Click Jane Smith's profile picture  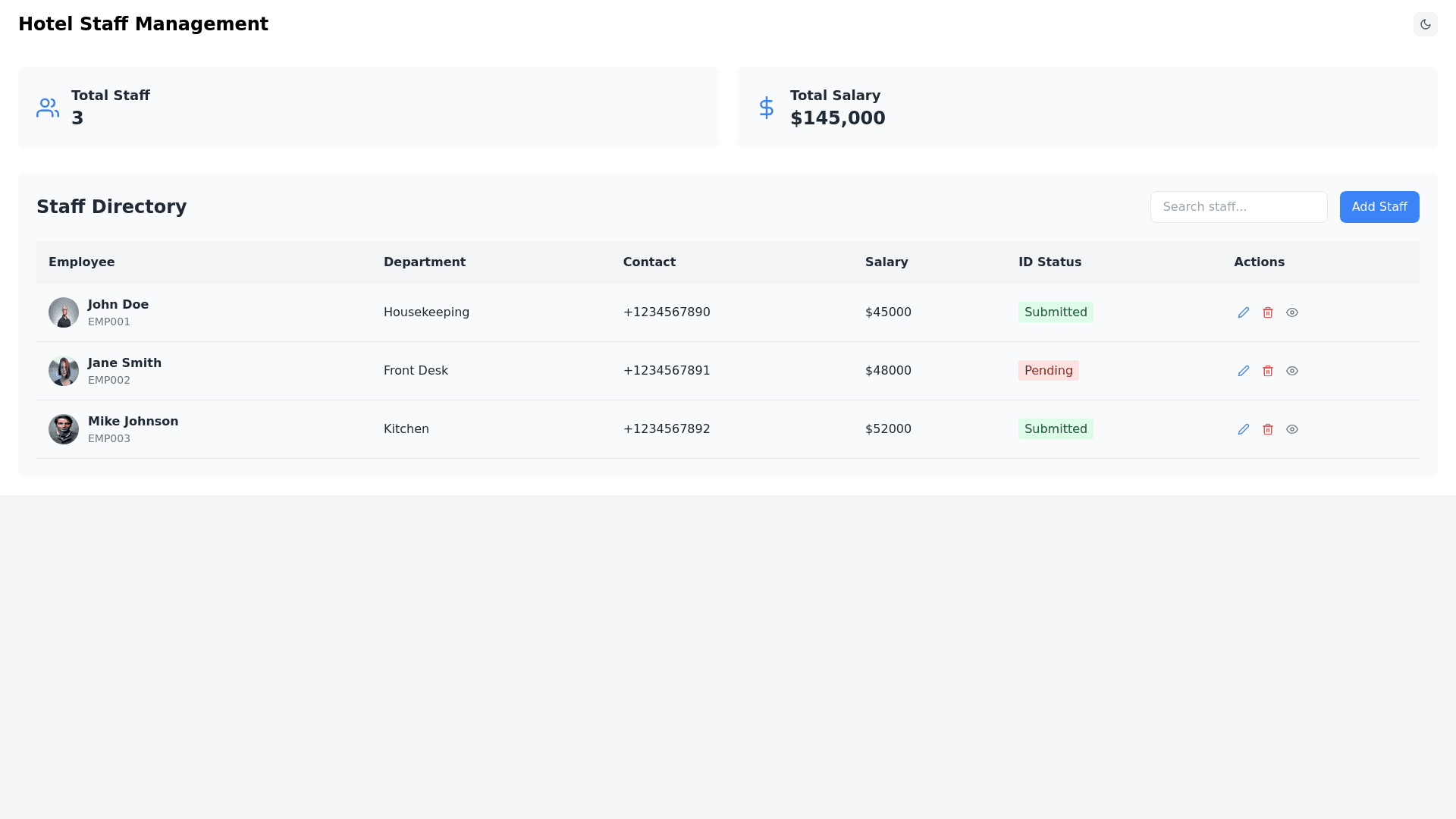click(64, 371)
